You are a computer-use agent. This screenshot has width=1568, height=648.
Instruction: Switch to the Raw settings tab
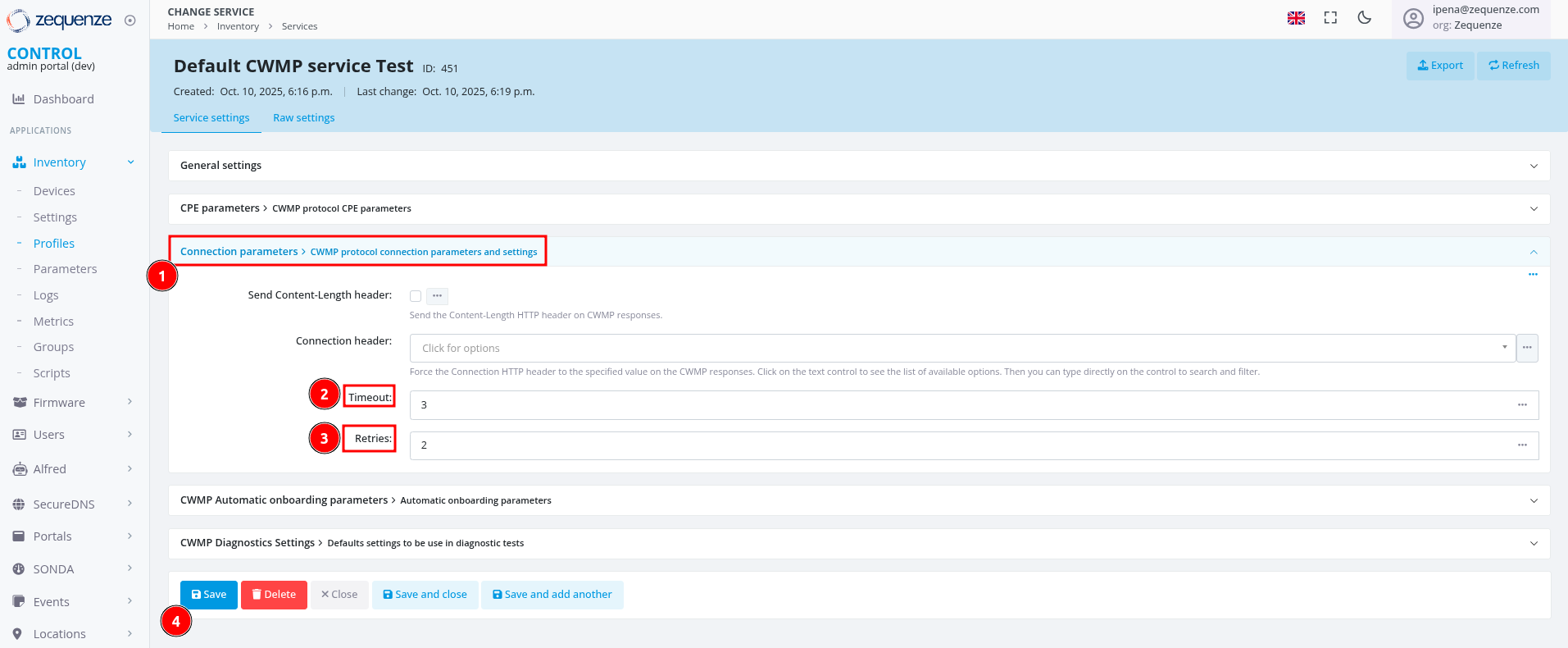(x=303, y=118)
